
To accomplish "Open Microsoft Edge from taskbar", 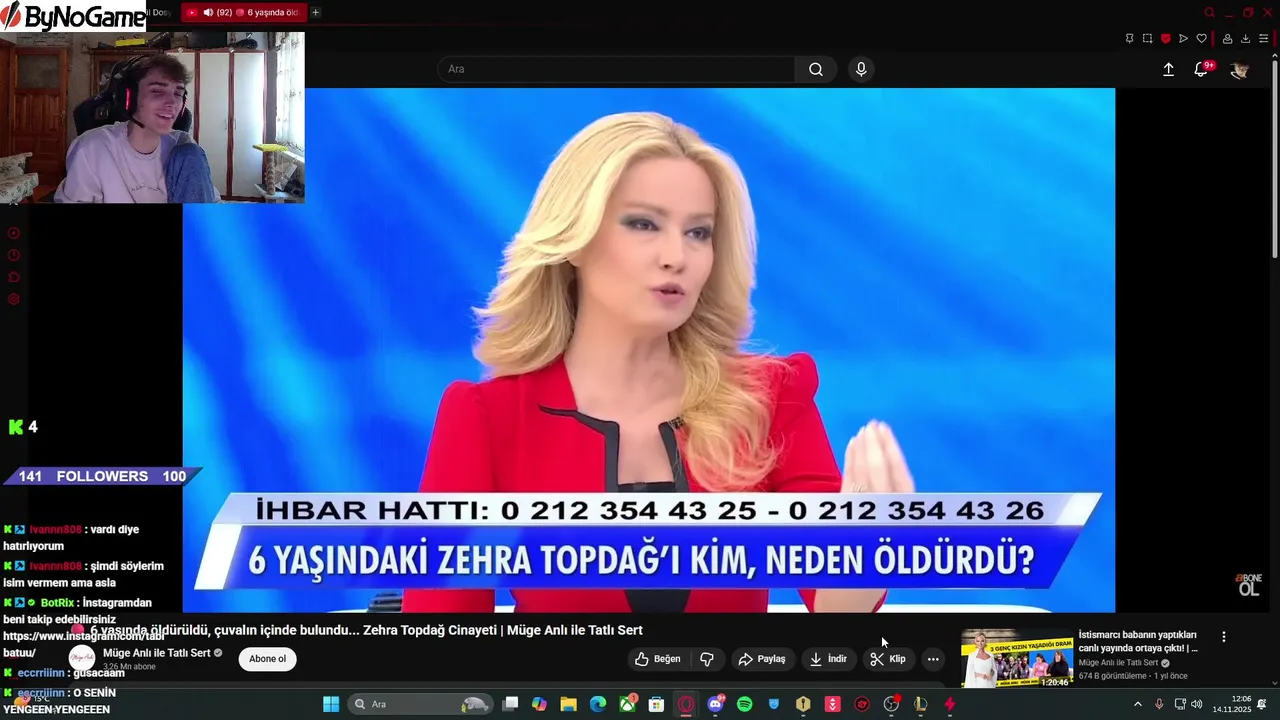I will 598,704.
